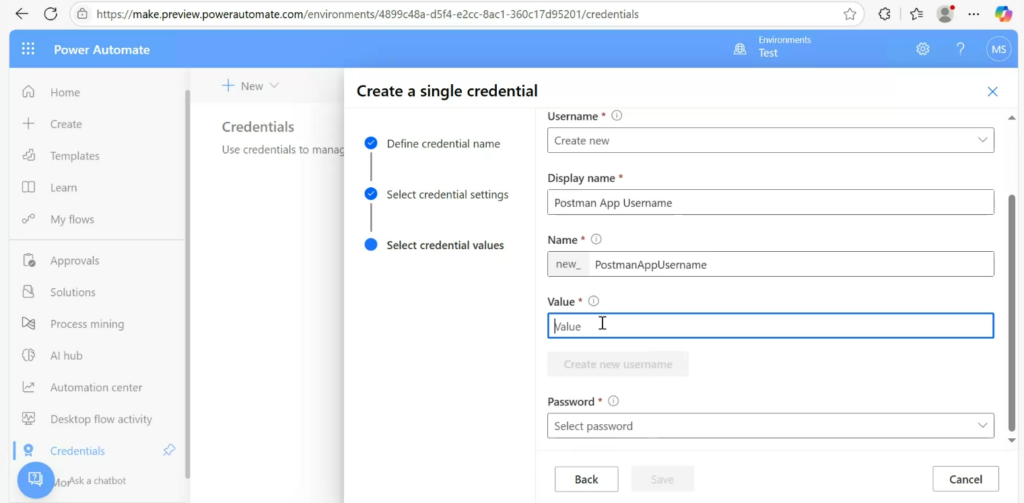Image resolution: width=1024 pixels, height=503 pixels.
Task: Click the Solutions icon
Action: click(x=28, y=292)
